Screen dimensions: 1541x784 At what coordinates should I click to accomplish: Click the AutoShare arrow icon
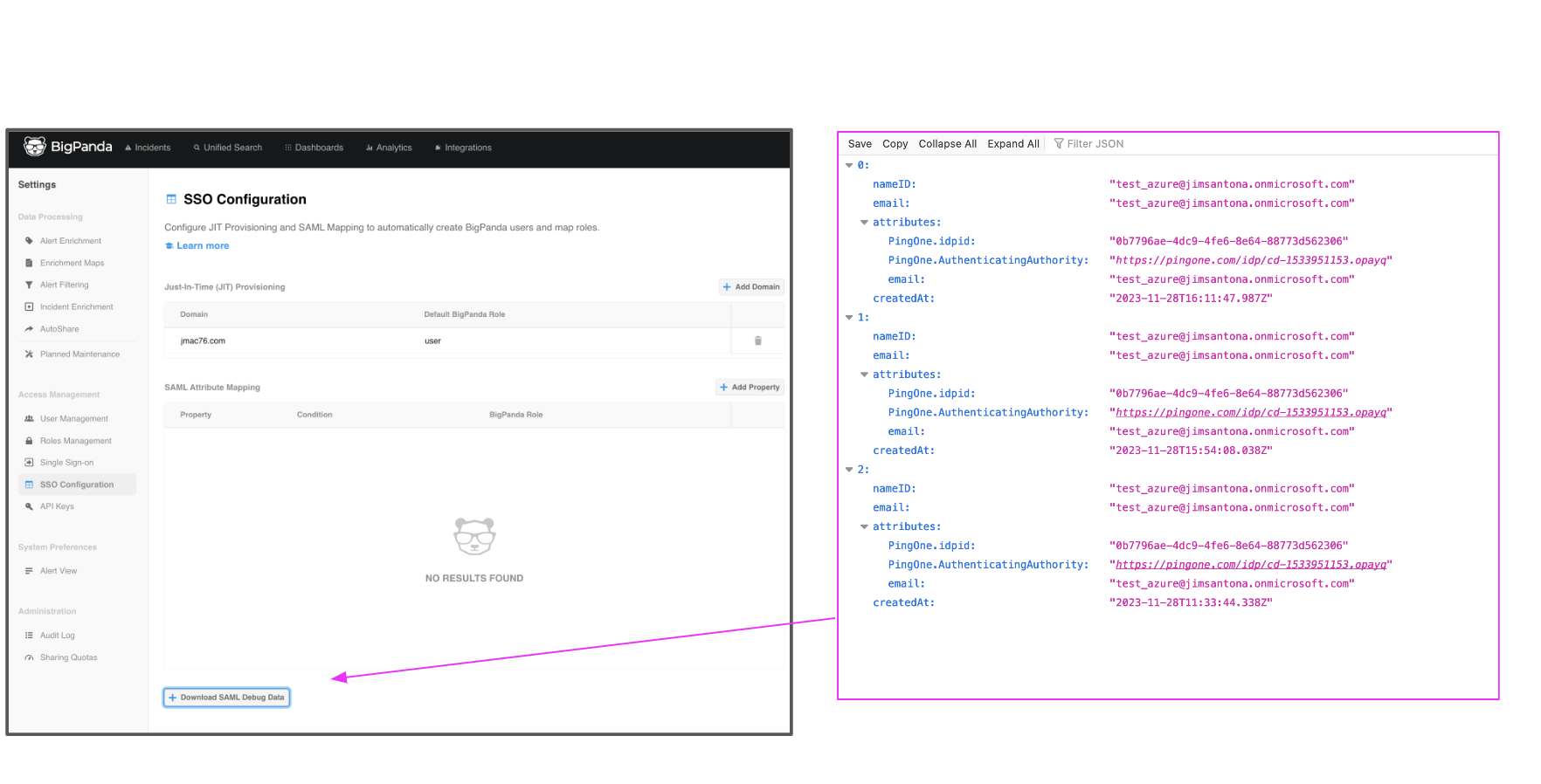click(29, 329)
